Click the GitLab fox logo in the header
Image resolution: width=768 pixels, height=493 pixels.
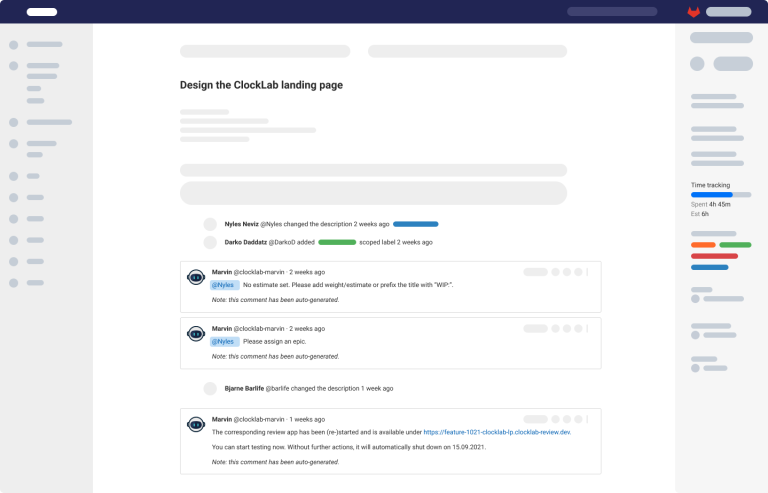(694, 12)
